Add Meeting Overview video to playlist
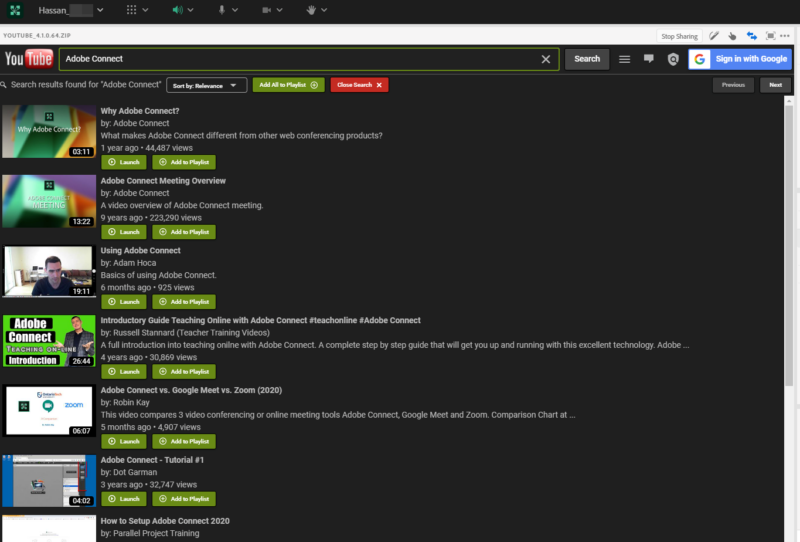The image size is (800, 542). tap(184, 232)
